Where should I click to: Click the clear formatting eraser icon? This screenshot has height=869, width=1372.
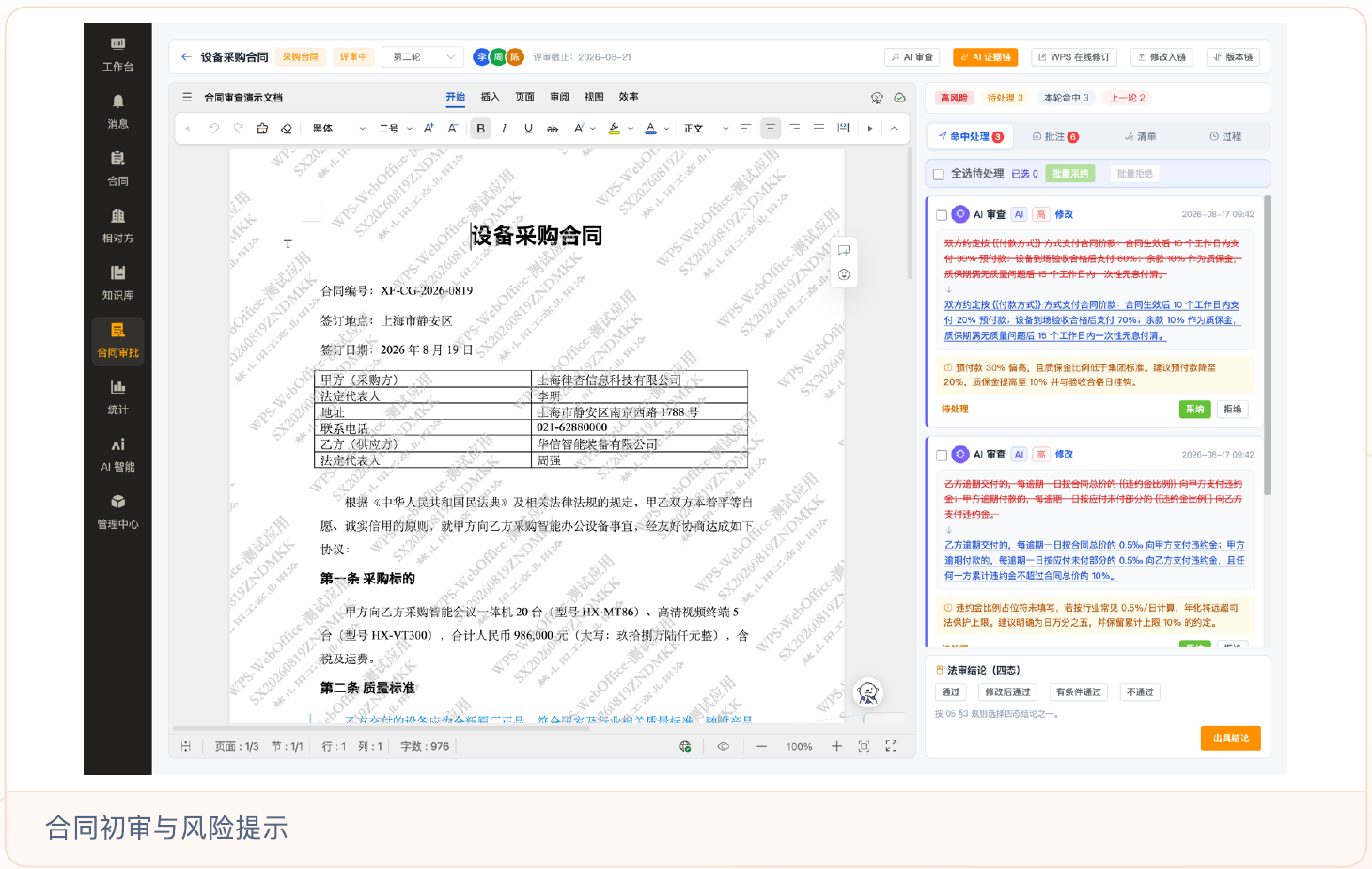[287, 129]
